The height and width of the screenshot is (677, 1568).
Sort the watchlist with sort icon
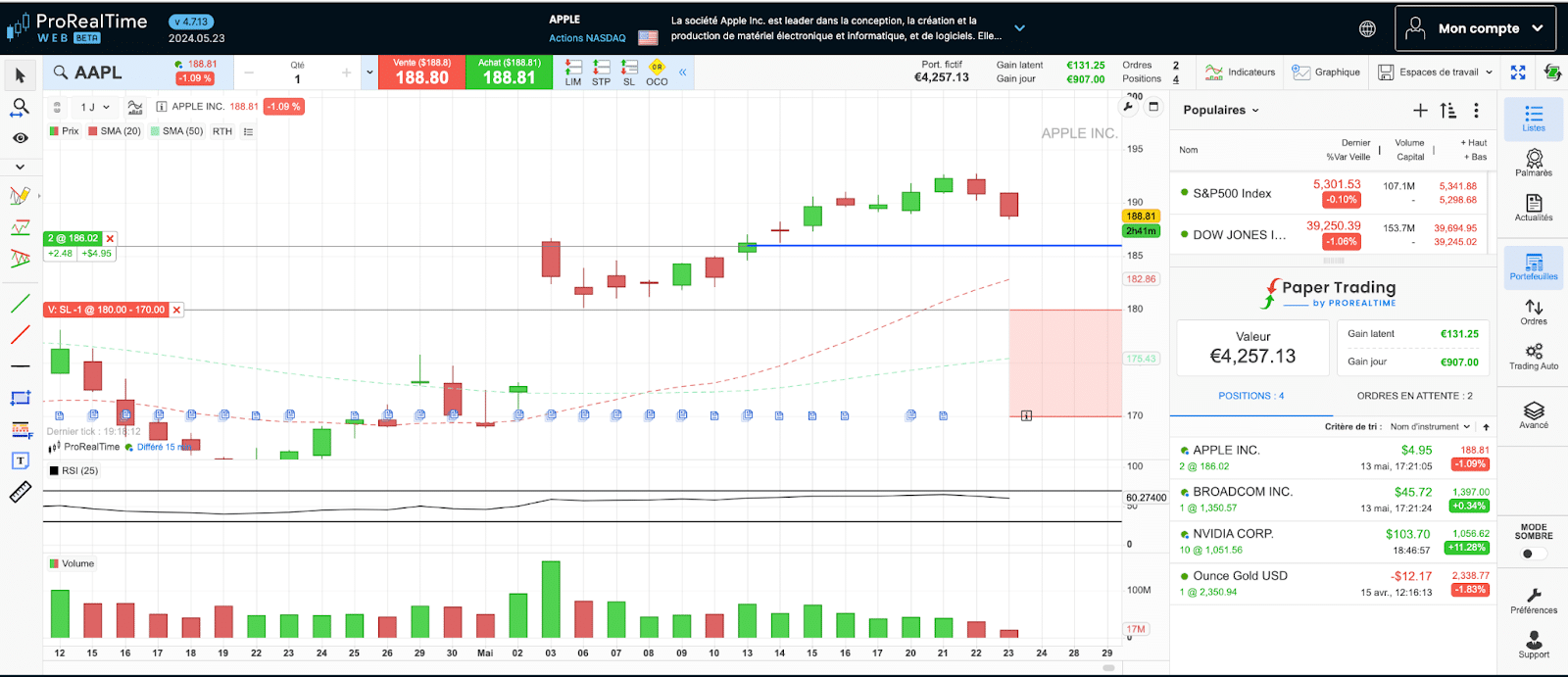(1448, 111)
